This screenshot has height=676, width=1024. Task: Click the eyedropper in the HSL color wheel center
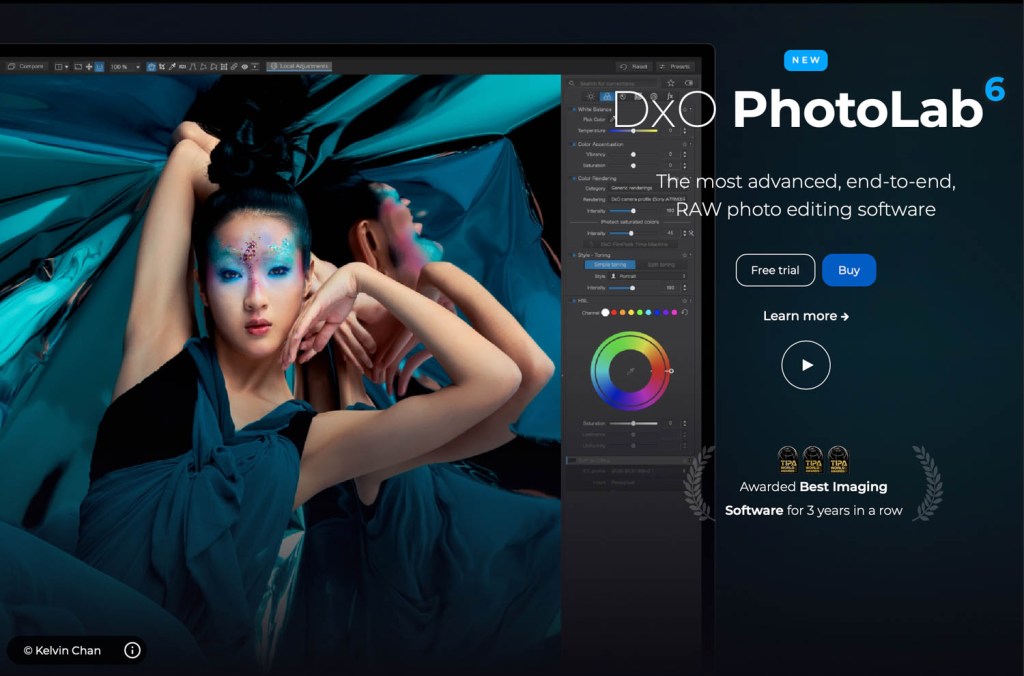630,371
